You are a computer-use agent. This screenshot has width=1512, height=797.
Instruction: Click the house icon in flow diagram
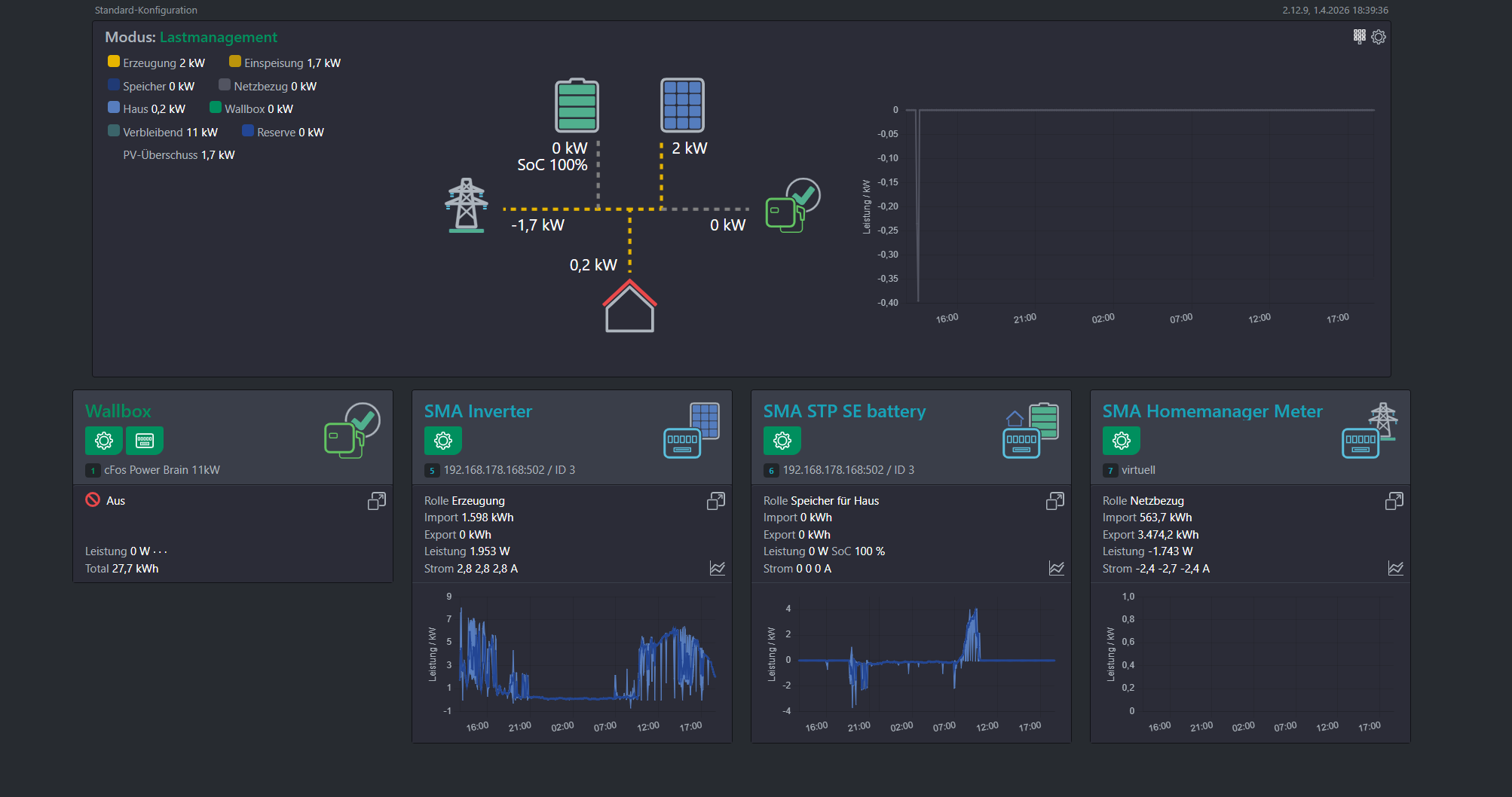(629, 306)
